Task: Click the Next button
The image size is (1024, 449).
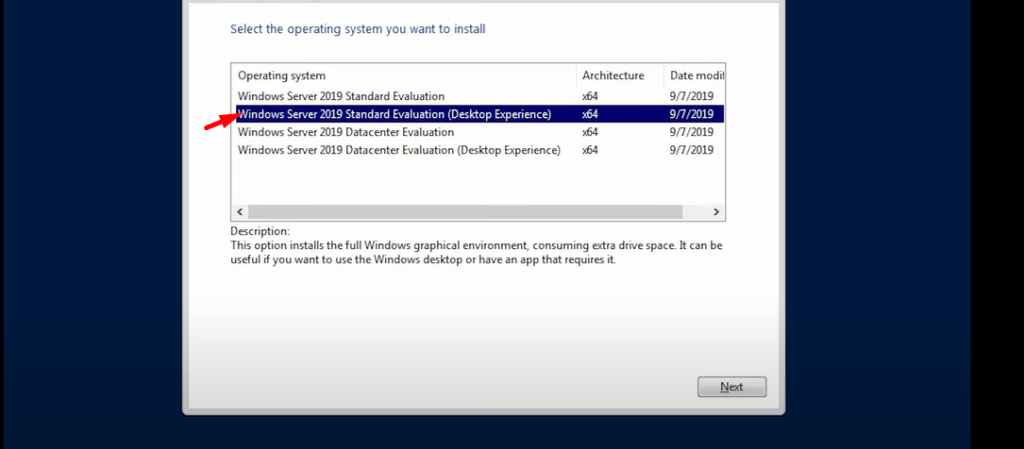Action: (731, 387)
